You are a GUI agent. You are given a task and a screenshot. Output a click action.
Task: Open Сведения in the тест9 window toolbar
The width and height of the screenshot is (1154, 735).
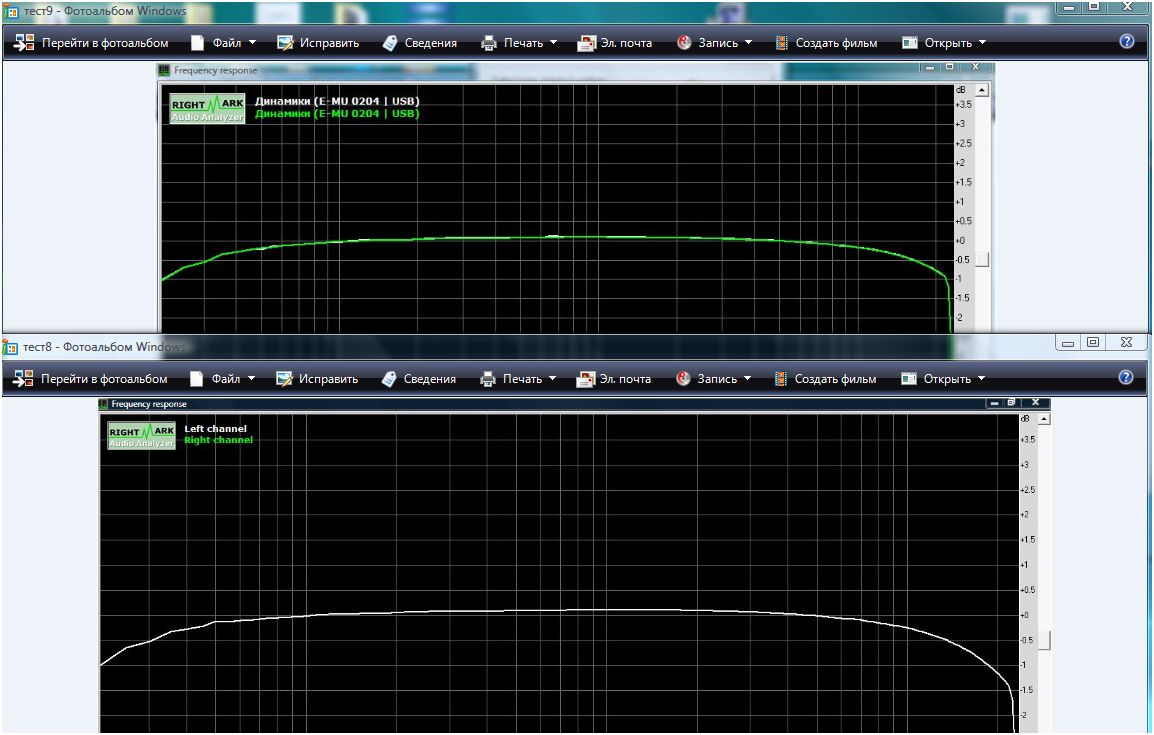tap(419, 43)
